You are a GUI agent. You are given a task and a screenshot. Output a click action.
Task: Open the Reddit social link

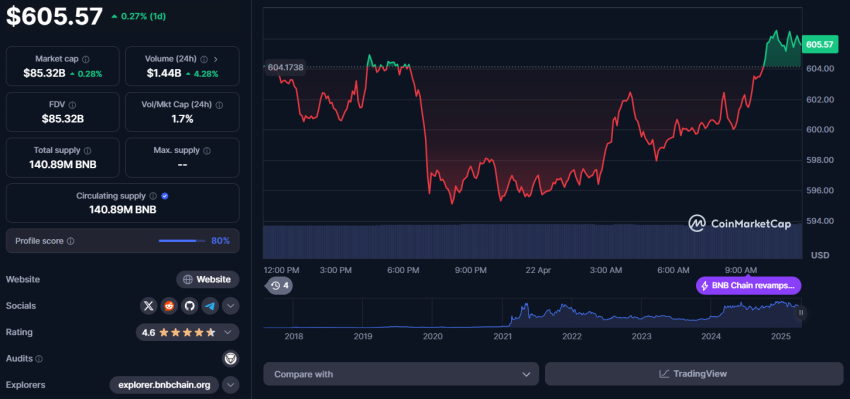point(169,306)
